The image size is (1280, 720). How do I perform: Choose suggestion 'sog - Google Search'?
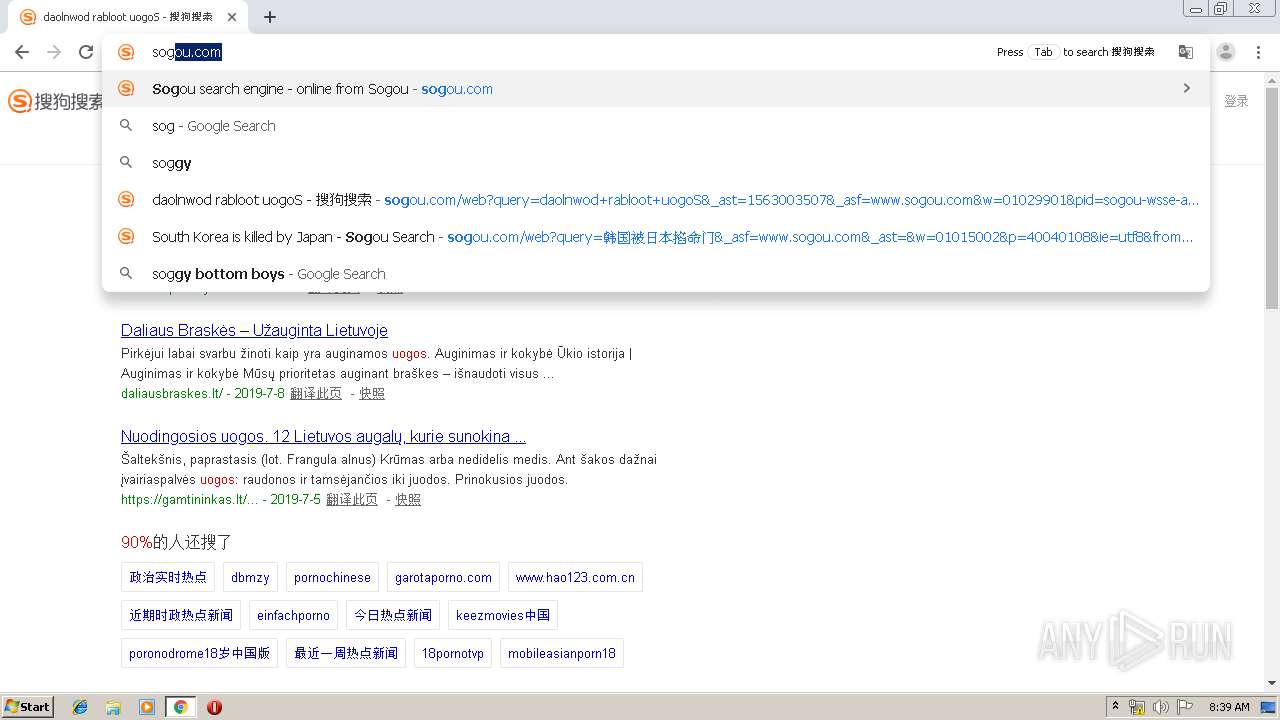click(x=656, y=125)
